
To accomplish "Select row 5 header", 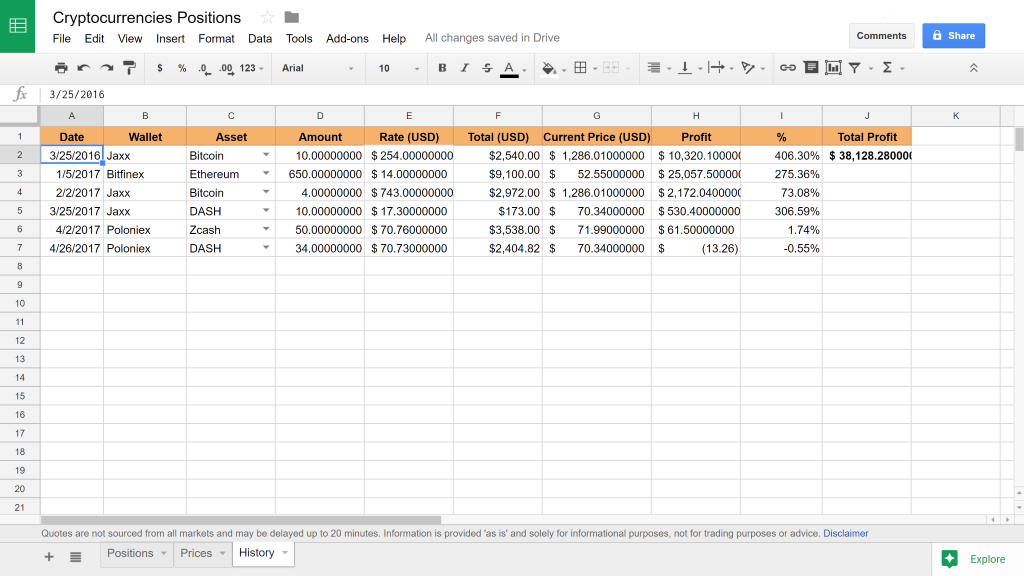I will [x=20, y=211].
